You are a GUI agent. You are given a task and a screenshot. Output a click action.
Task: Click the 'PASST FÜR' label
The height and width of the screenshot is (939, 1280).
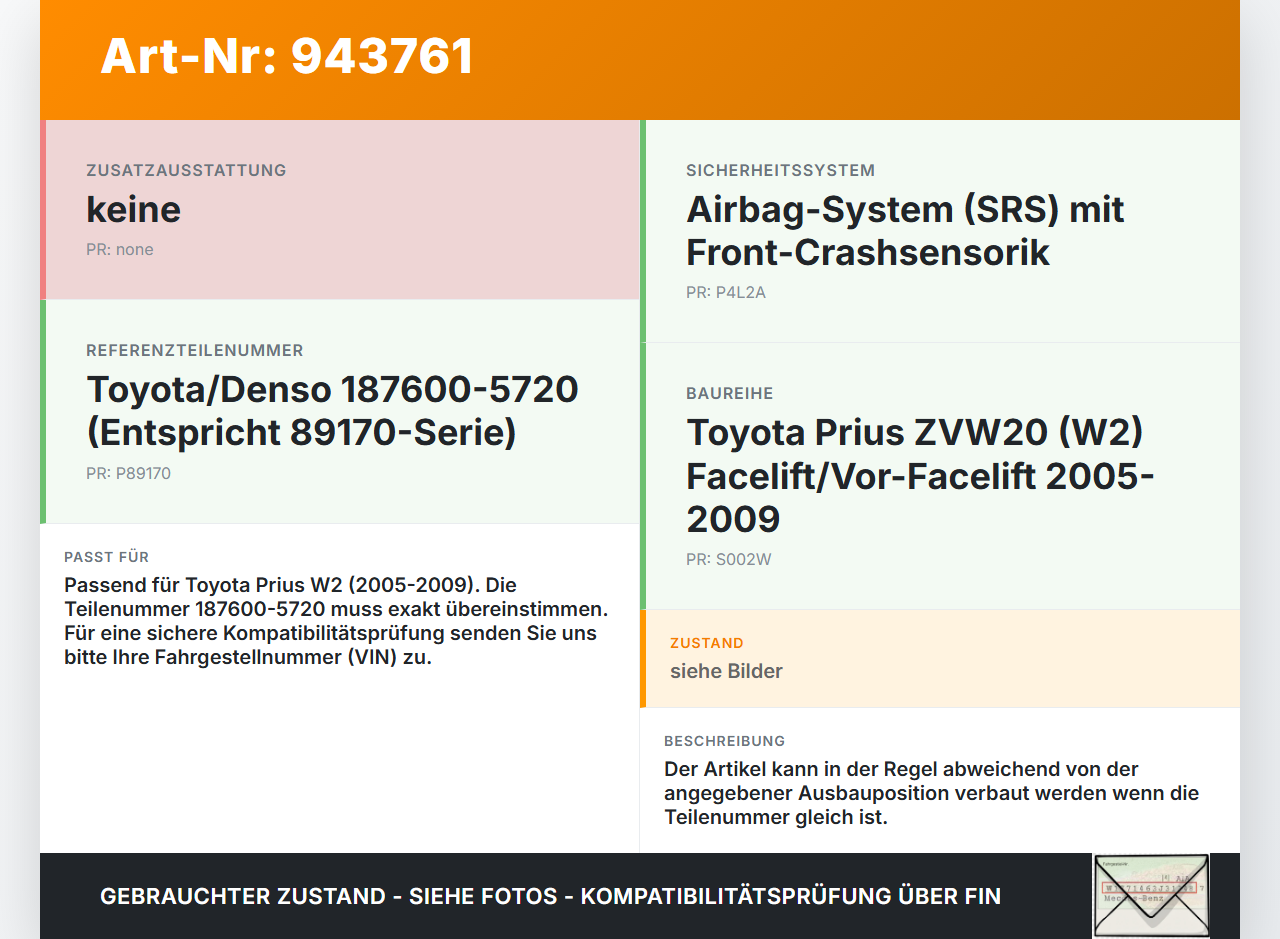coord(106,557)
